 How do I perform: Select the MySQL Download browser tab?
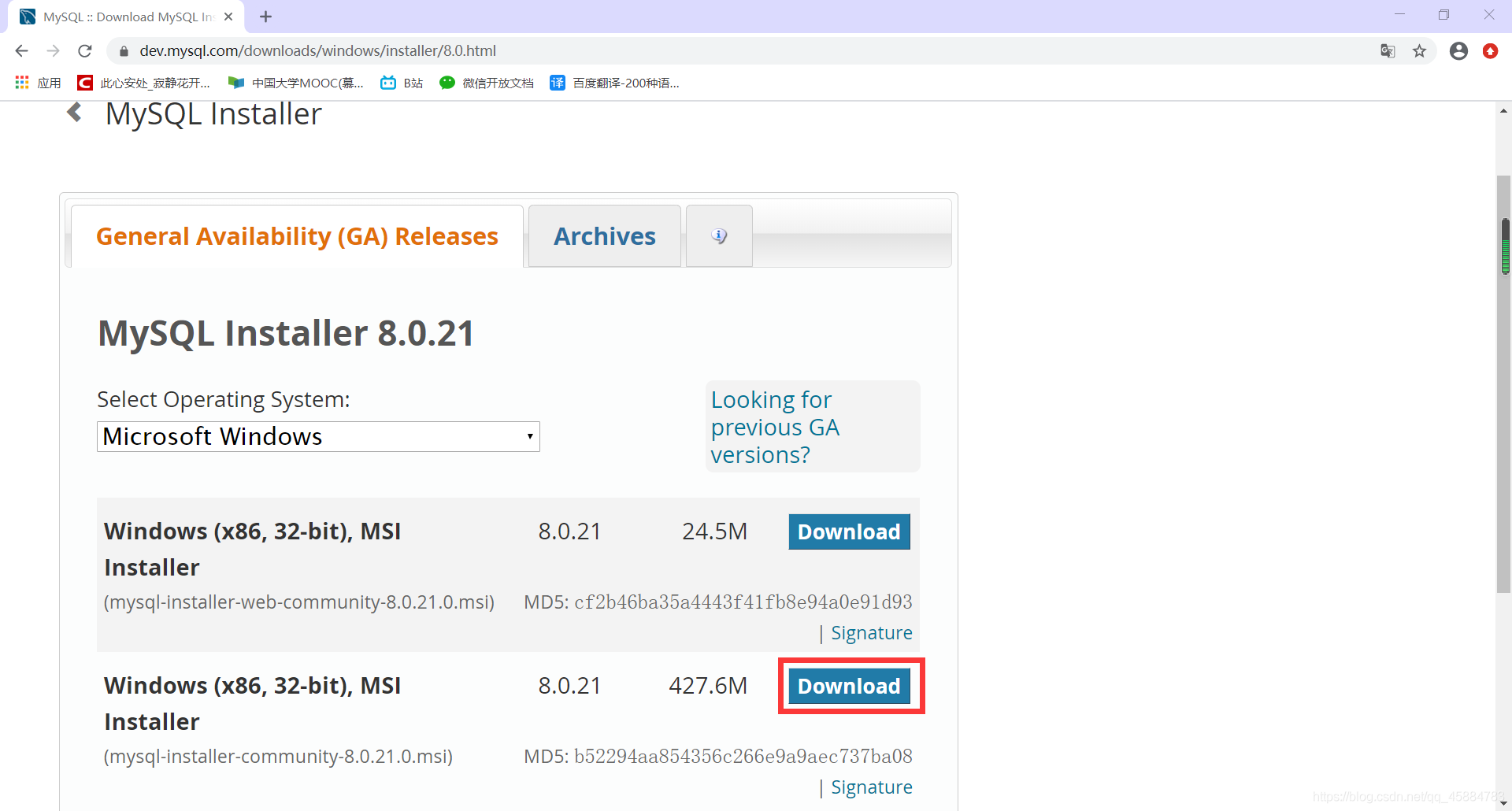click(x=126, y=17)
